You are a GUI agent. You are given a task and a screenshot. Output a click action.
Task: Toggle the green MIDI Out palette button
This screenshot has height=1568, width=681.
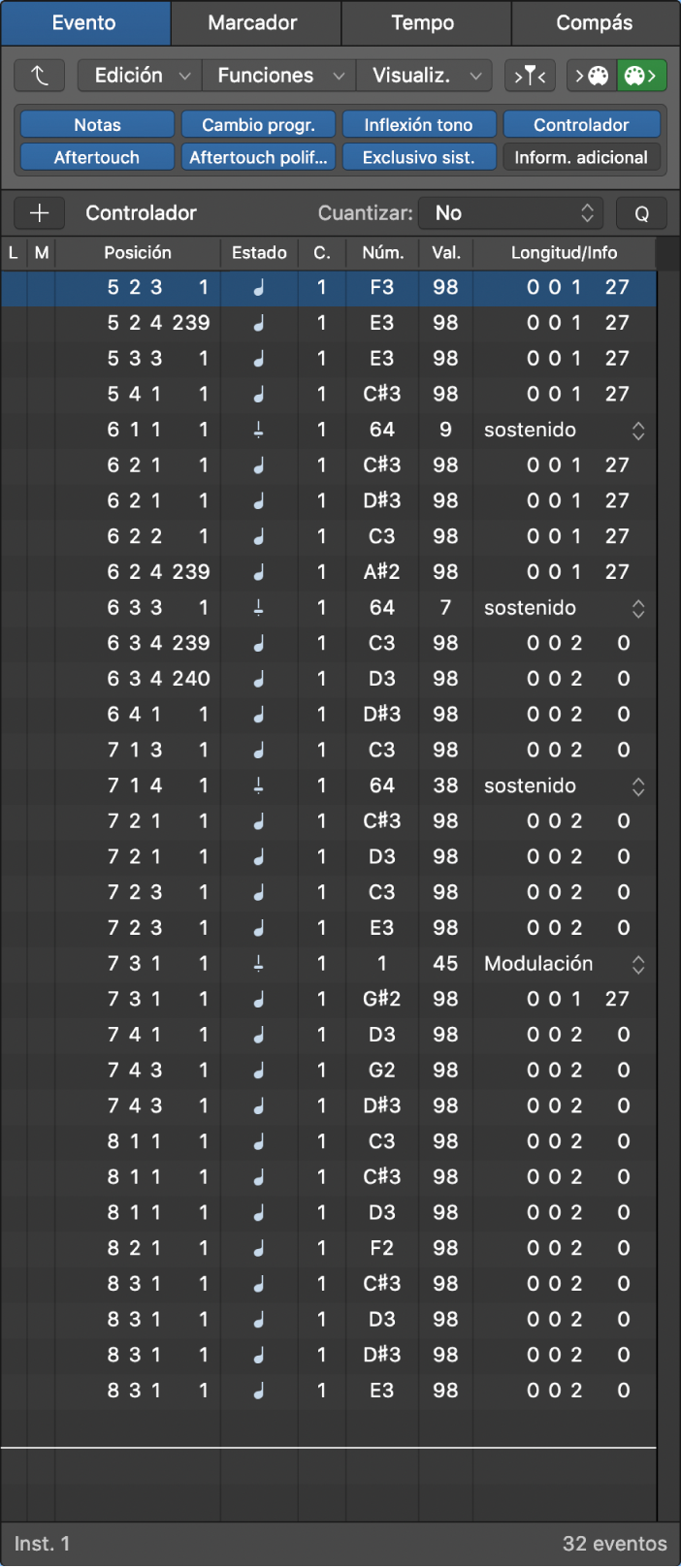(x=642, y=75)
